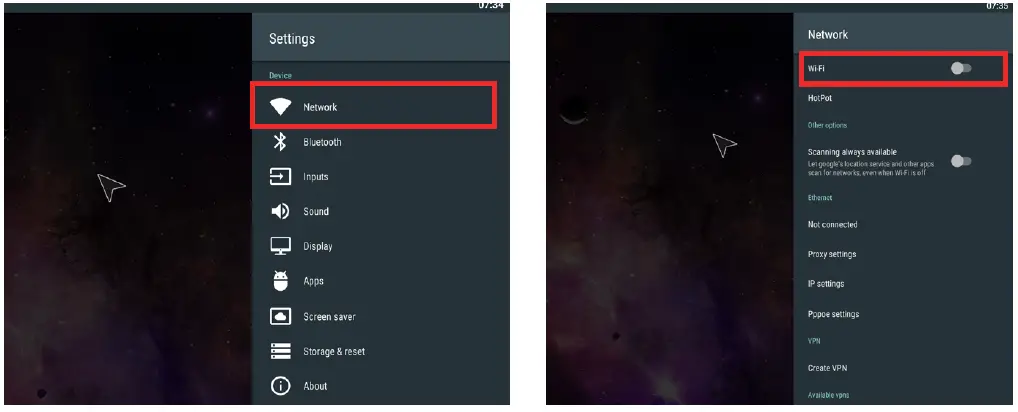The width and height of the screenshot is (1018, 412).
Task: Click the Network Wi-Fi icon
Action: coord(280,107)
